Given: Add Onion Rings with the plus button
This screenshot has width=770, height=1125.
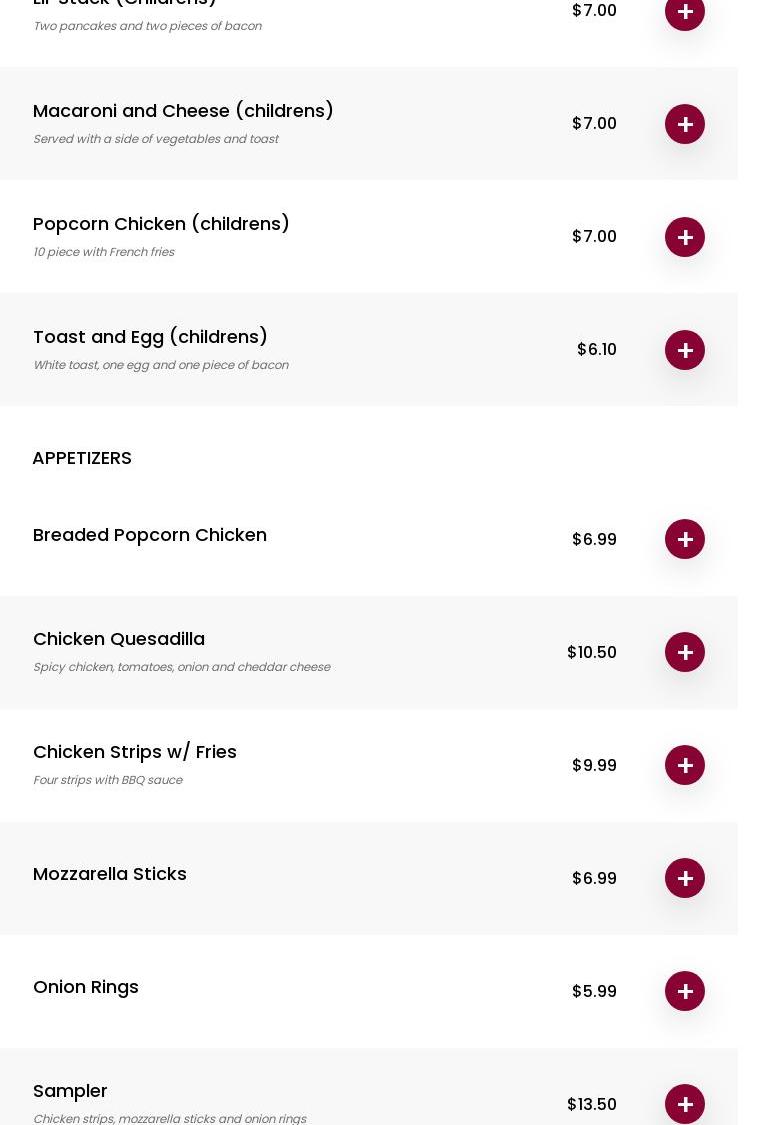Looking at the screenshot, I should 685,991.
